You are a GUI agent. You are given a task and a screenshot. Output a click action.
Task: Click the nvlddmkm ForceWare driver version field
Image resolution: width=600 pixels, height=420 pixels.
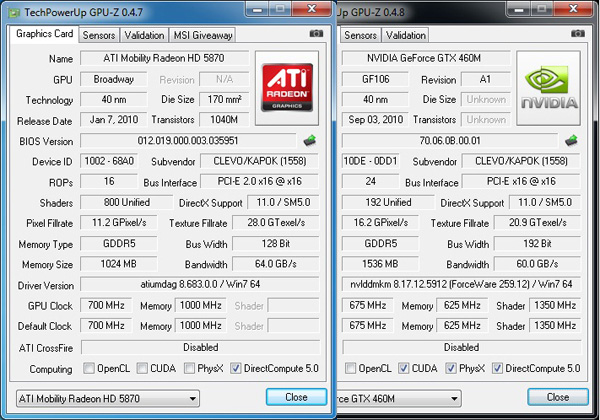coord(461,284)
